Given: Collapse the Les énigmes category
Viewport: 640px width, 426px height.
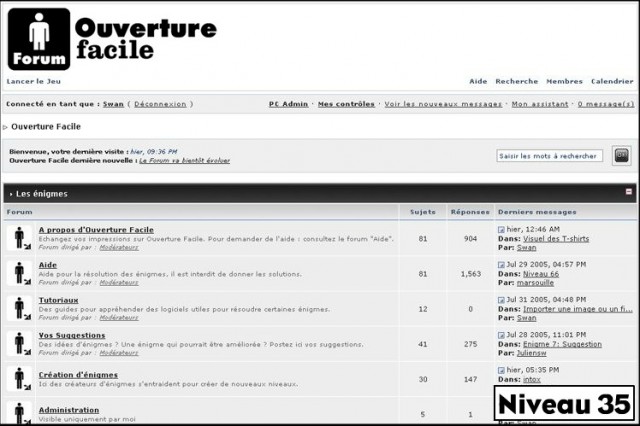Looking at the screenshot, I should pos(629,191).
